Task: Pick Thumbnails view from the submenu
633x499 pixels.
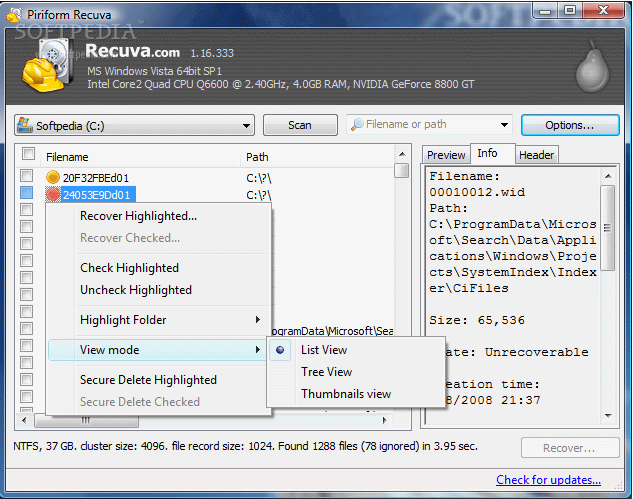Action: (346, 394)
